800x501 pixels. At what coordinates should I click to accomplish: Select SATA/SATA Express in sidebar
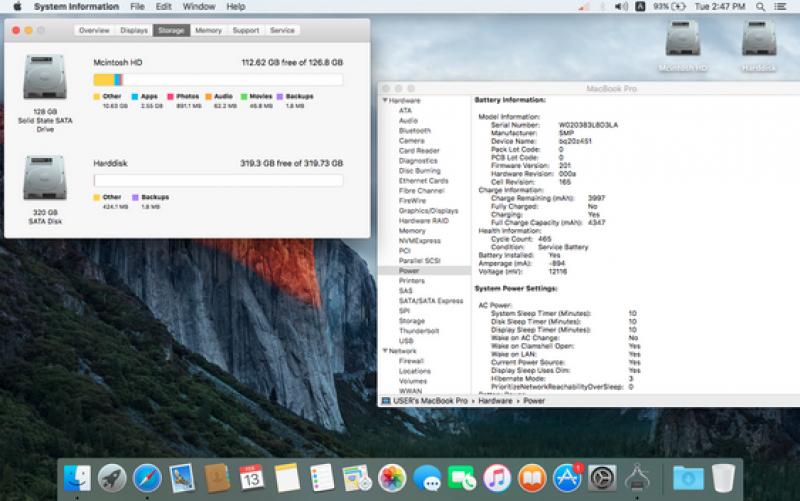431,301
